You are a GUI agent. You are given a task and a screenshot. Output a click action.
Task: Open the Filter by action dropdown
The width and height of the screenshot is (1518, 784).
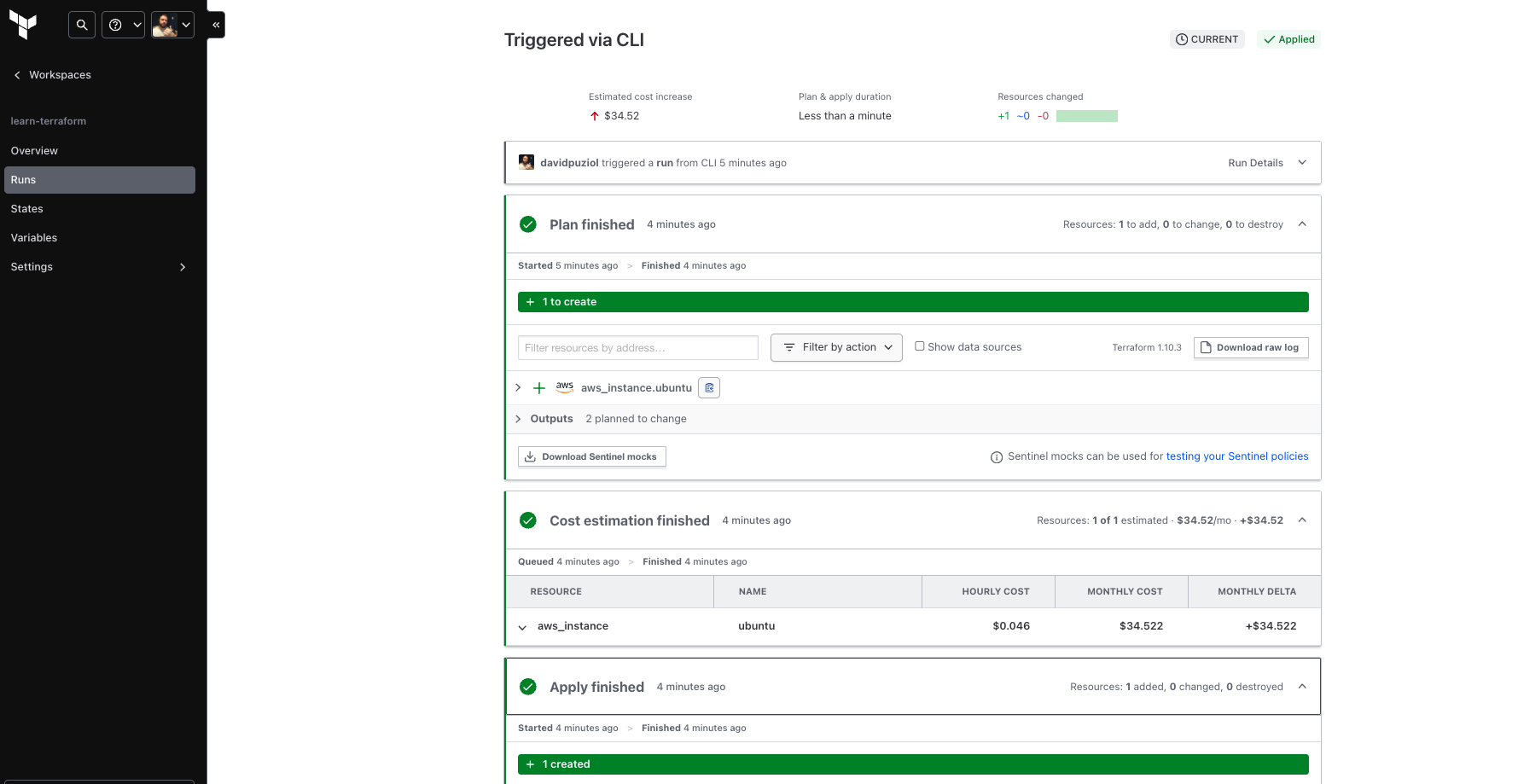tap(836, 347)
